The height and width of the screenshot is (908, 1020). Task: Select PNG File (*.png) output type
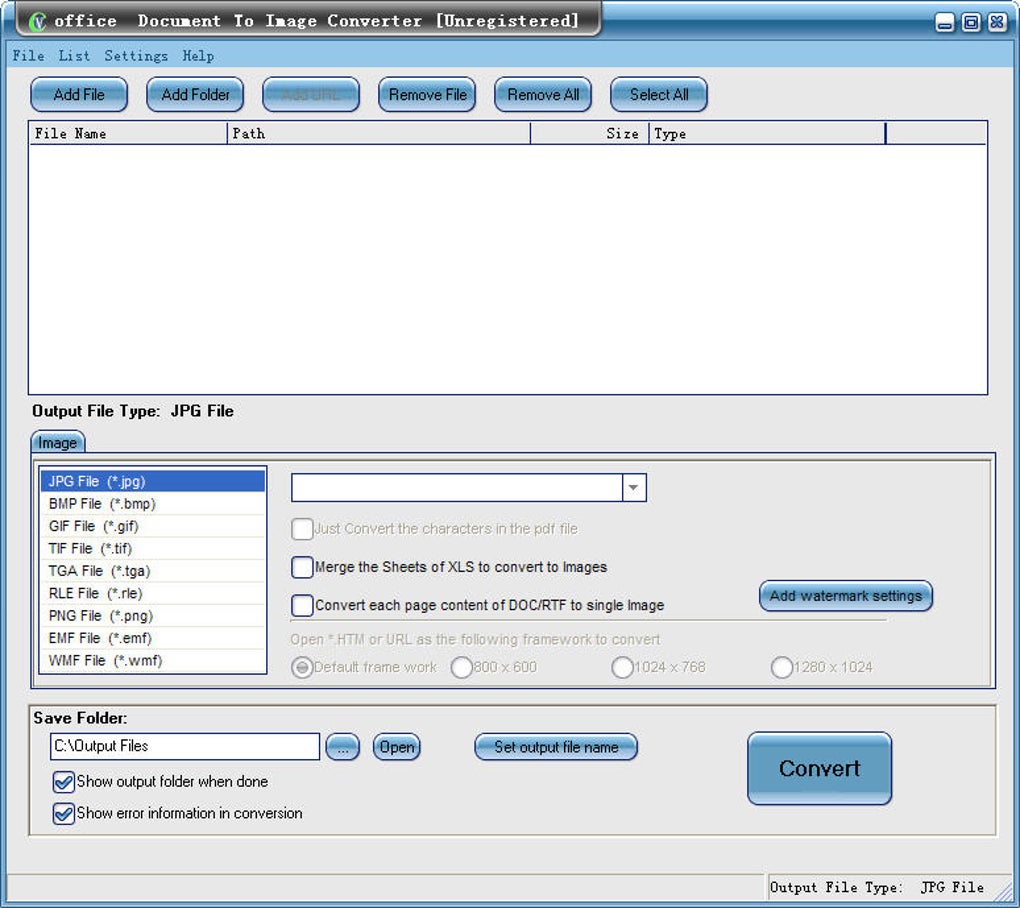(102, 616)
